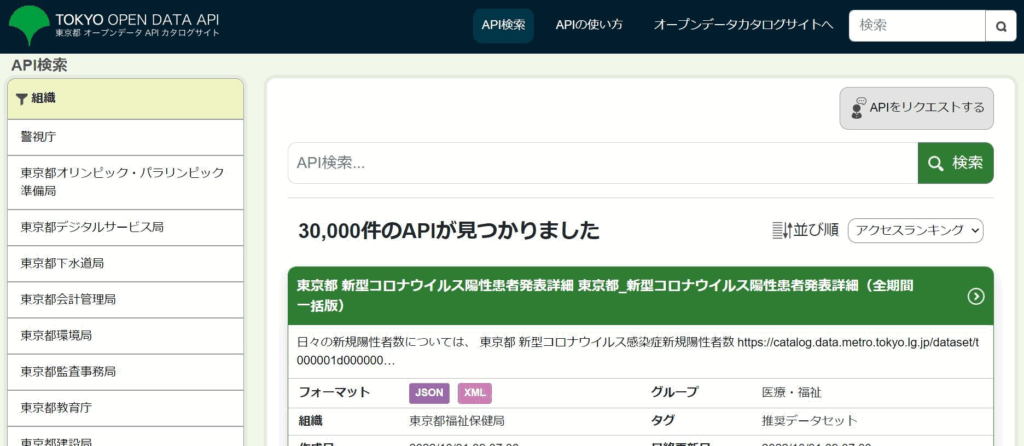Open the 新型コロナウイルス陽性患者発表詳細 card title

605,296
